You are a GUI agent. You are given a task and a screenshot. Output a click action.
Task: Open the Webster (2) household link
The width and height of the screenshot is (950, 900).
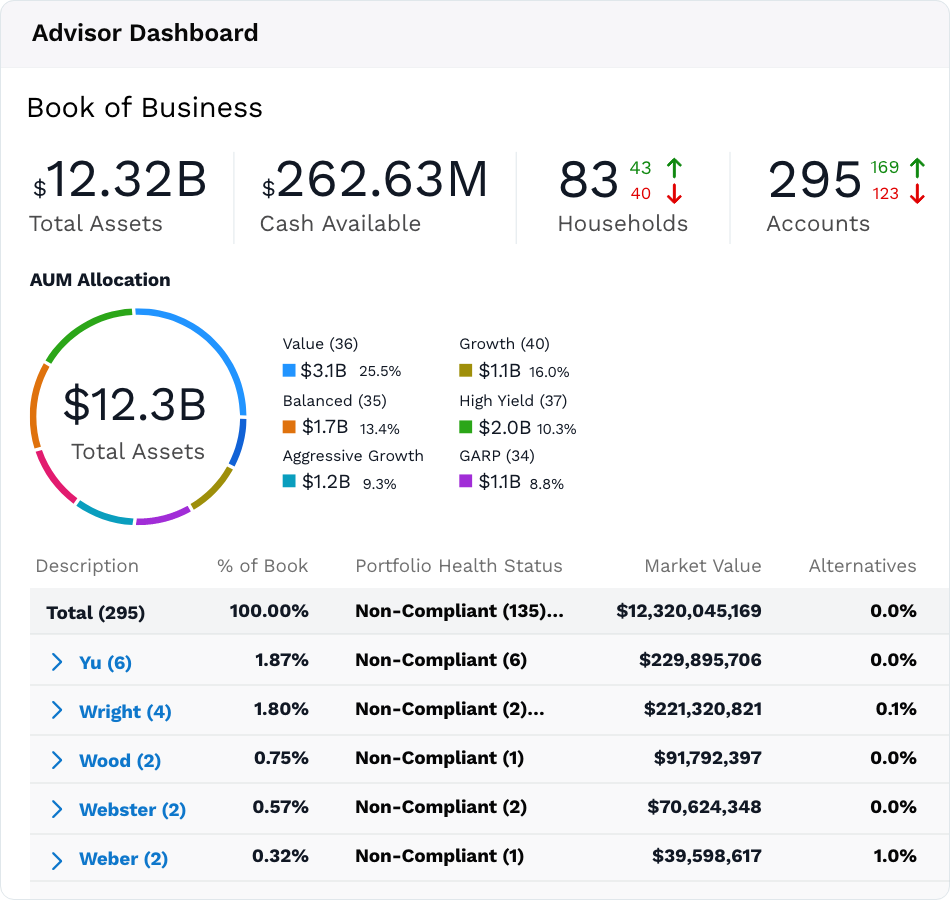(132, 810)
